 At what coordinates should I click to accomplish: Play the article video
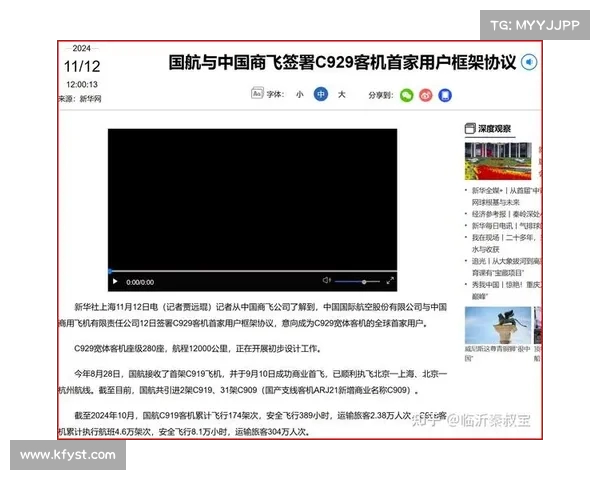pyautogui.click(x=115, y=281)
